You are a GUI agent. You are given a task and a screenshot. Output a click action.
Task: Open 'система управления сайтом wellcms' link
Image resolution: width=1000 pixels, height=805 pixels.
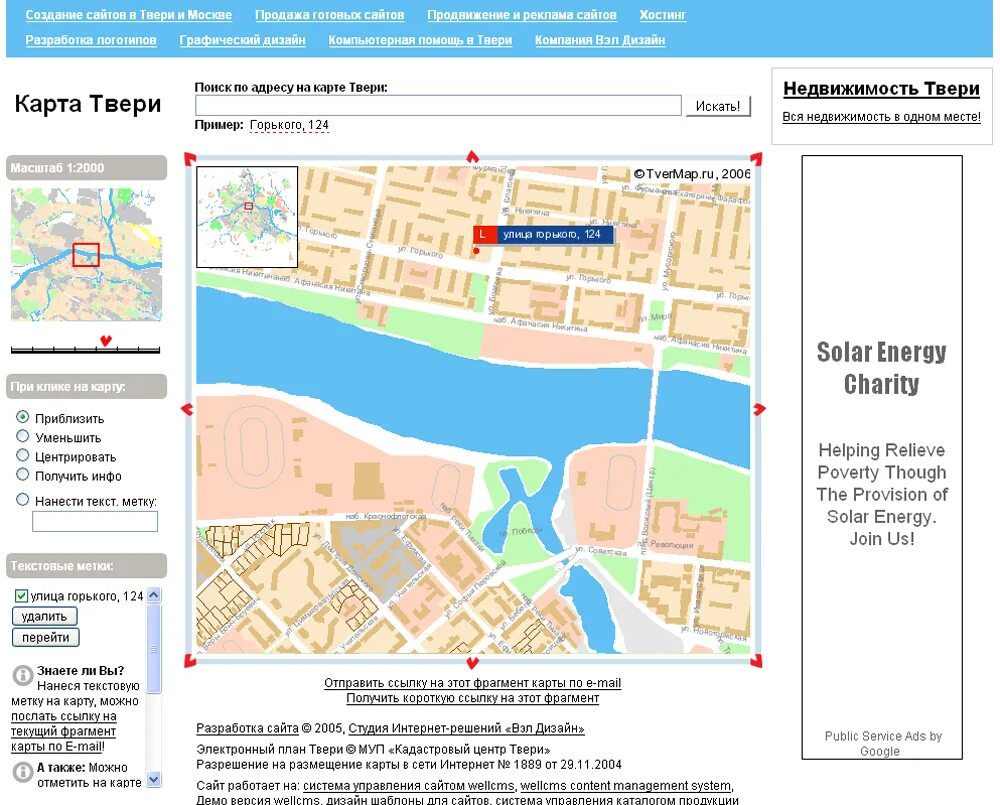coord(408,786)
